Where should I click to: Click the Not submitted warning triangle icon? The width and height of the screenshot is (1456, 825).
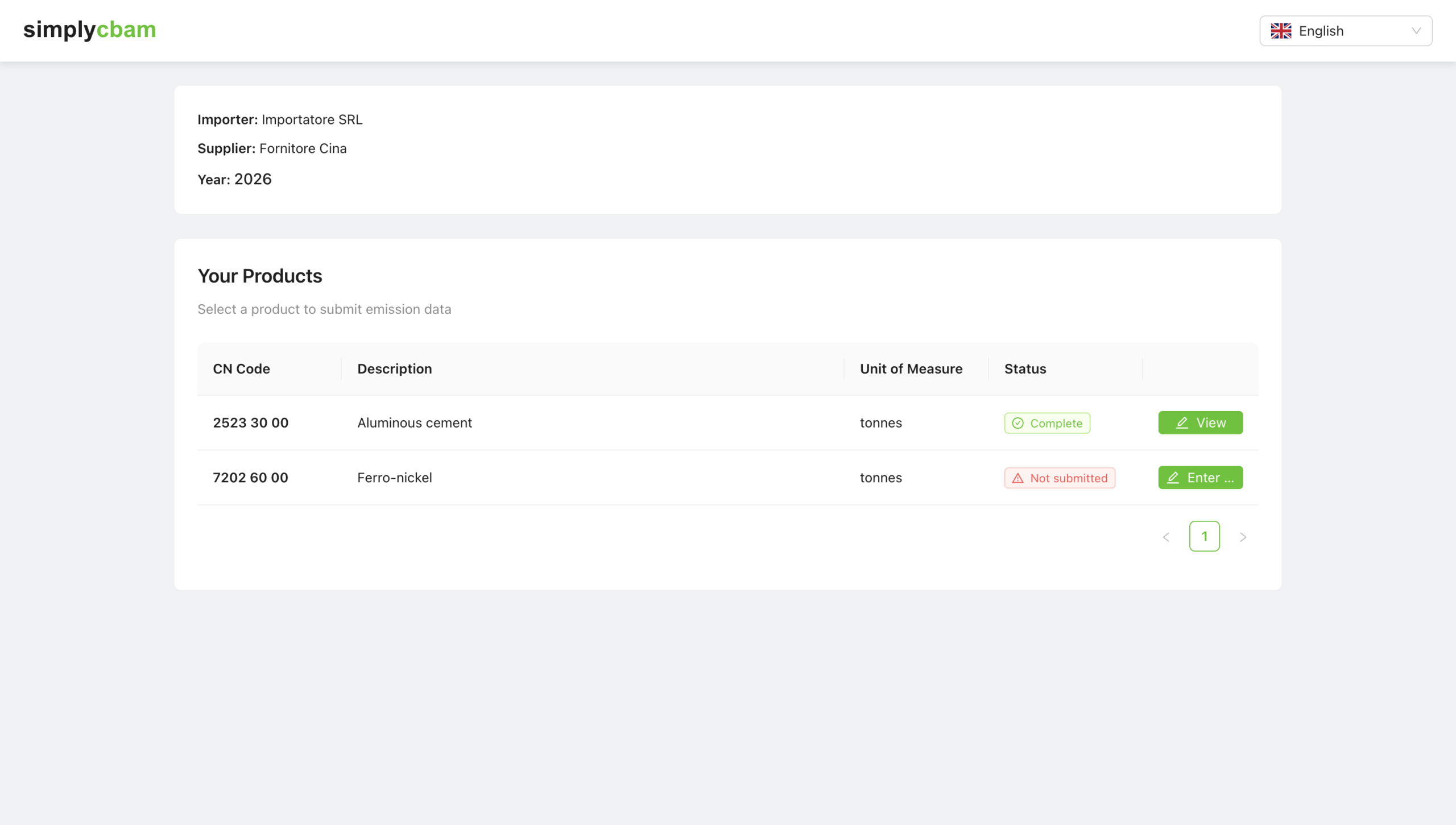pyautogui.click(x=1017, y=478)
